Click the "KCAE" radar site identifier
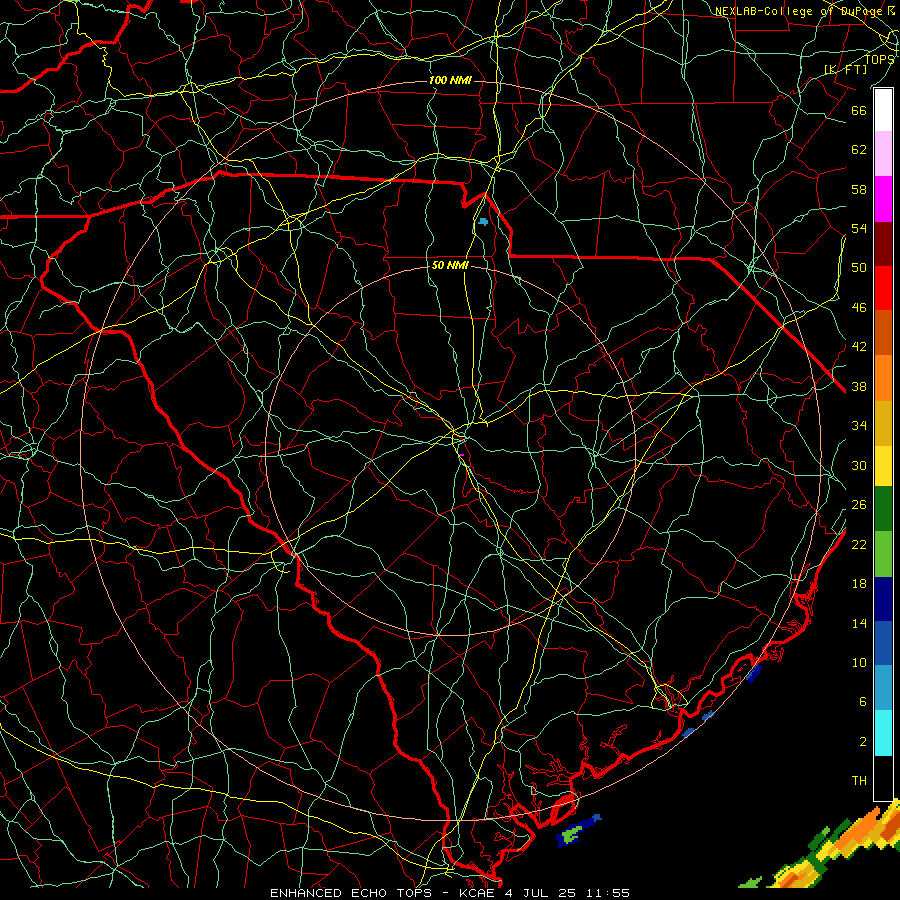This screenshot has height=900, width=900. tap(476, 893)
